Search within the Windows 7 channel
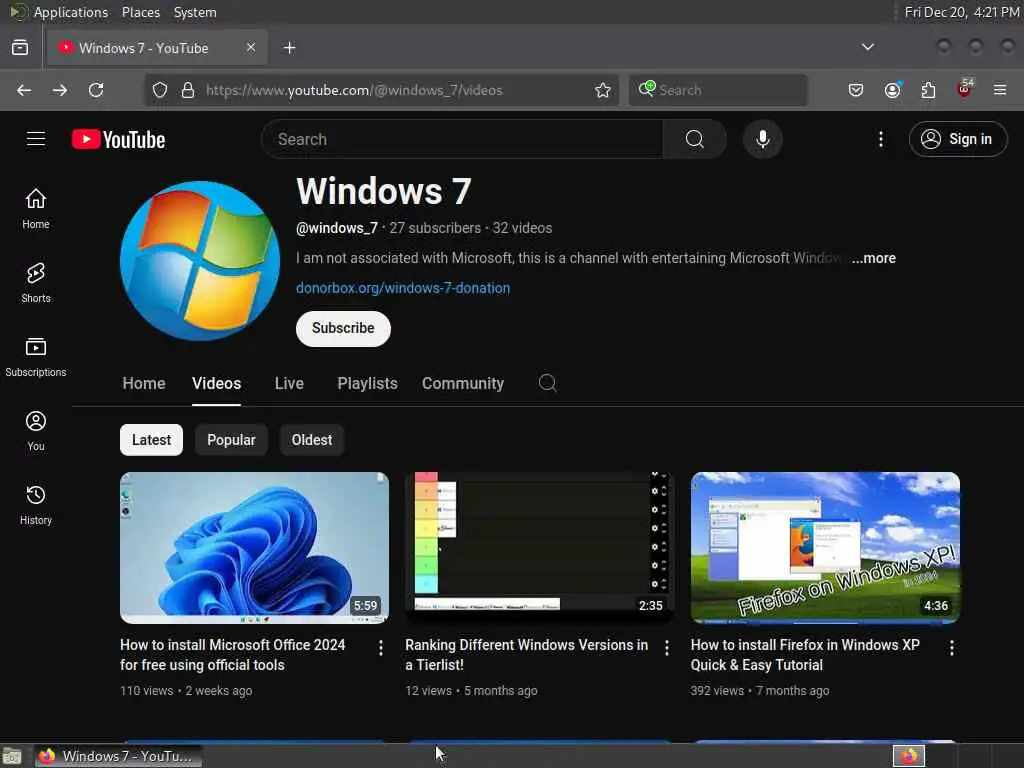The image size is (1024, 768). [547, 383]
